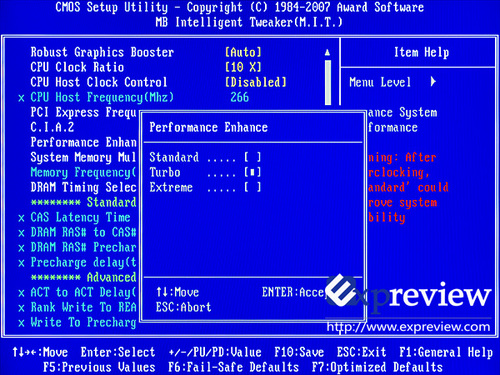
Task: Select Write To Precharge row
Action: coord(83,322)
